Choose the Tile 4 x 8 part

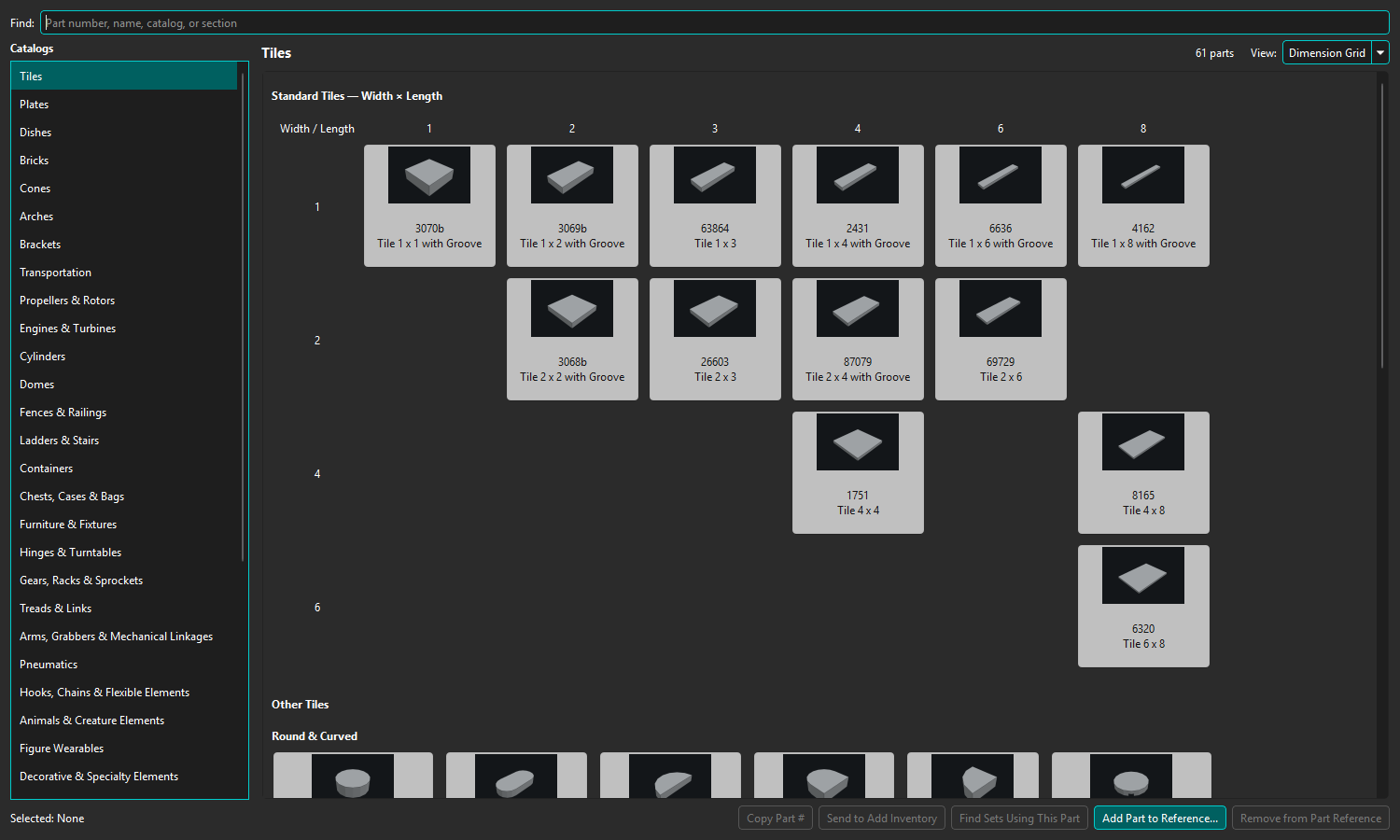click(1143, 472)
